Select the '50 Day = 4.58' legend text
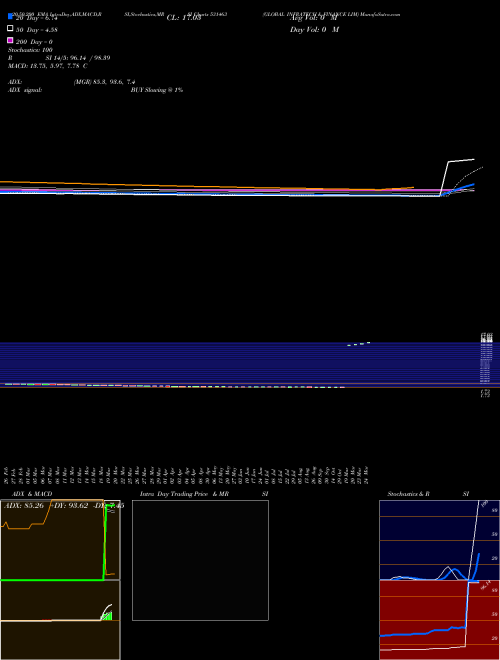 pyautogui.click(x=37, y=30)
